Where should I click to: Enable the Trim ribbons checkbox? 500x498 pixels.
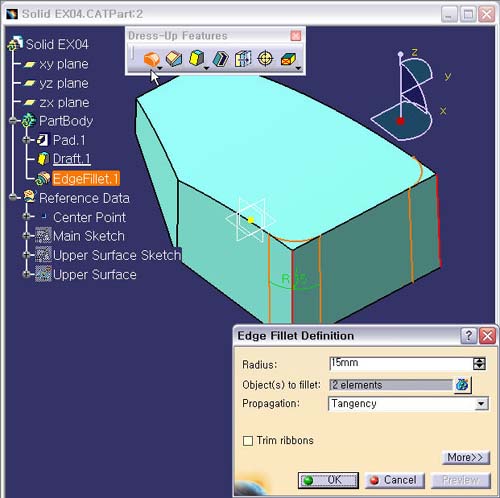[248, 441]
